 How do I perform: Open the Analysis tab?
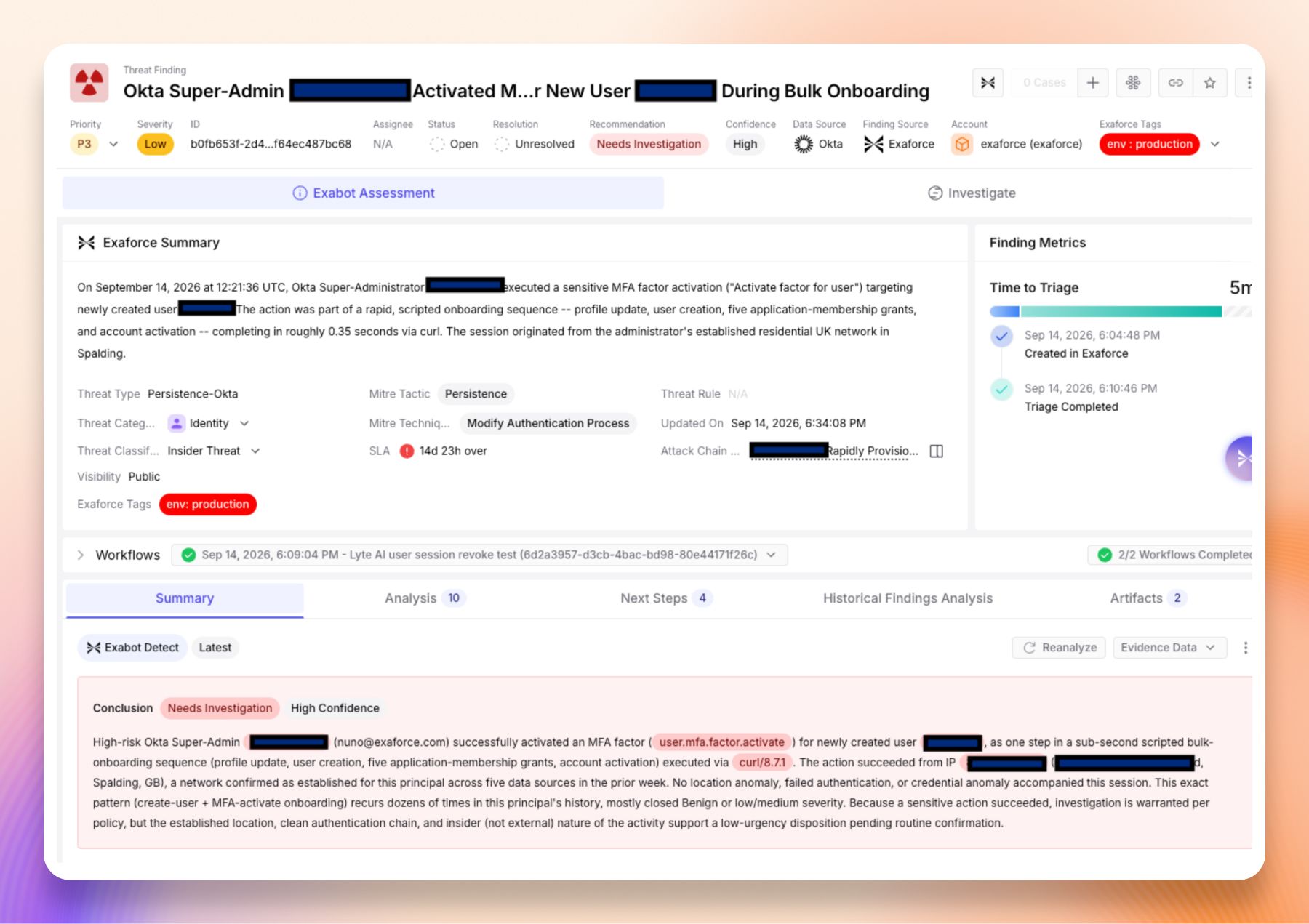425,598
